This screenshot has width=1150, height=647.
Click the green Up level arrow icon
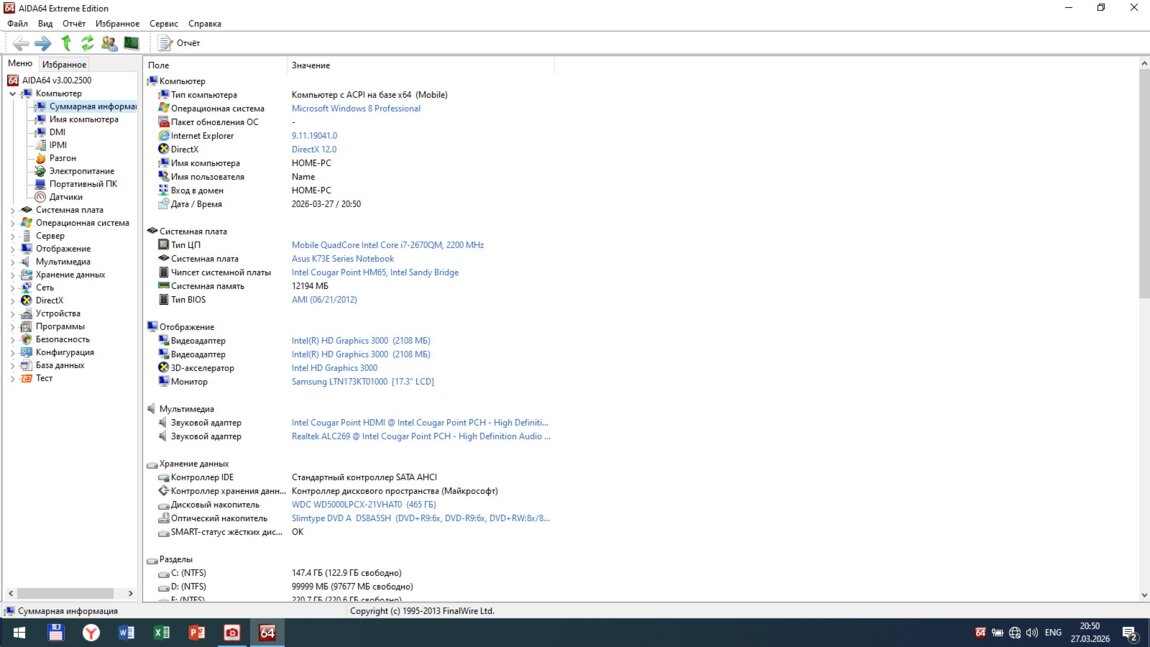point(66,43)
